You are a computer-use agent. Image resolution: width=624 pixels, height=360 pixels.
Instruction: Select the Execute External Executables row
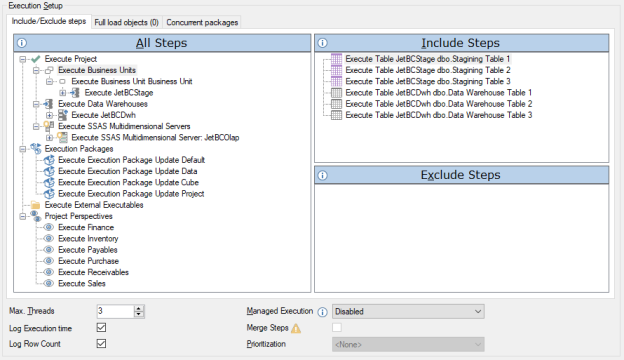(94, 205)
